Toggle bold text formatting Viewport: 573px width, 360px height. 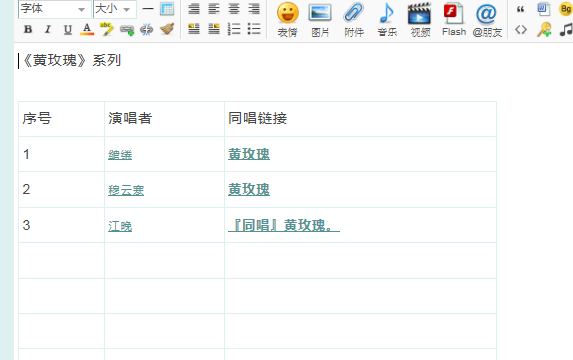[x=28, y=29]
